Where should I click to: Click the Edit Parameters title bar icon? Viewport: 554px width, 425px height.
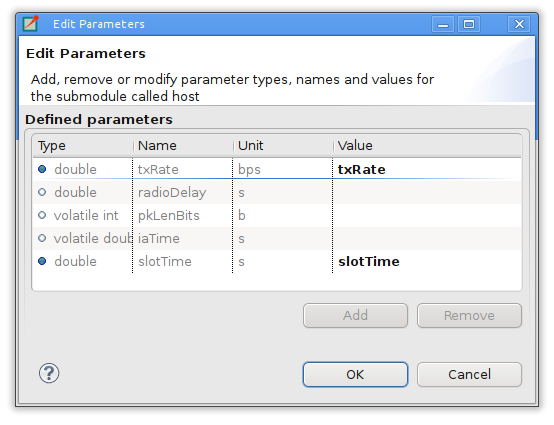point(31,24)
